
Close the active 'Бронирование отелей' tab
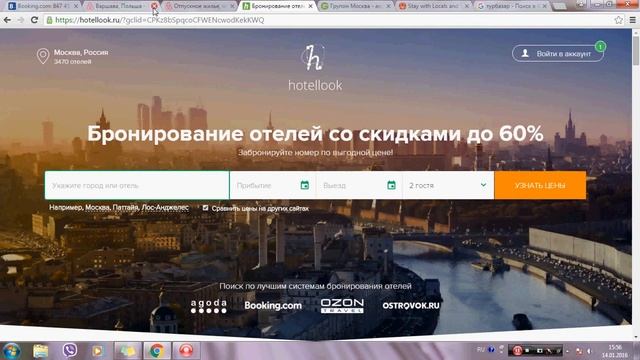[311, 6]
